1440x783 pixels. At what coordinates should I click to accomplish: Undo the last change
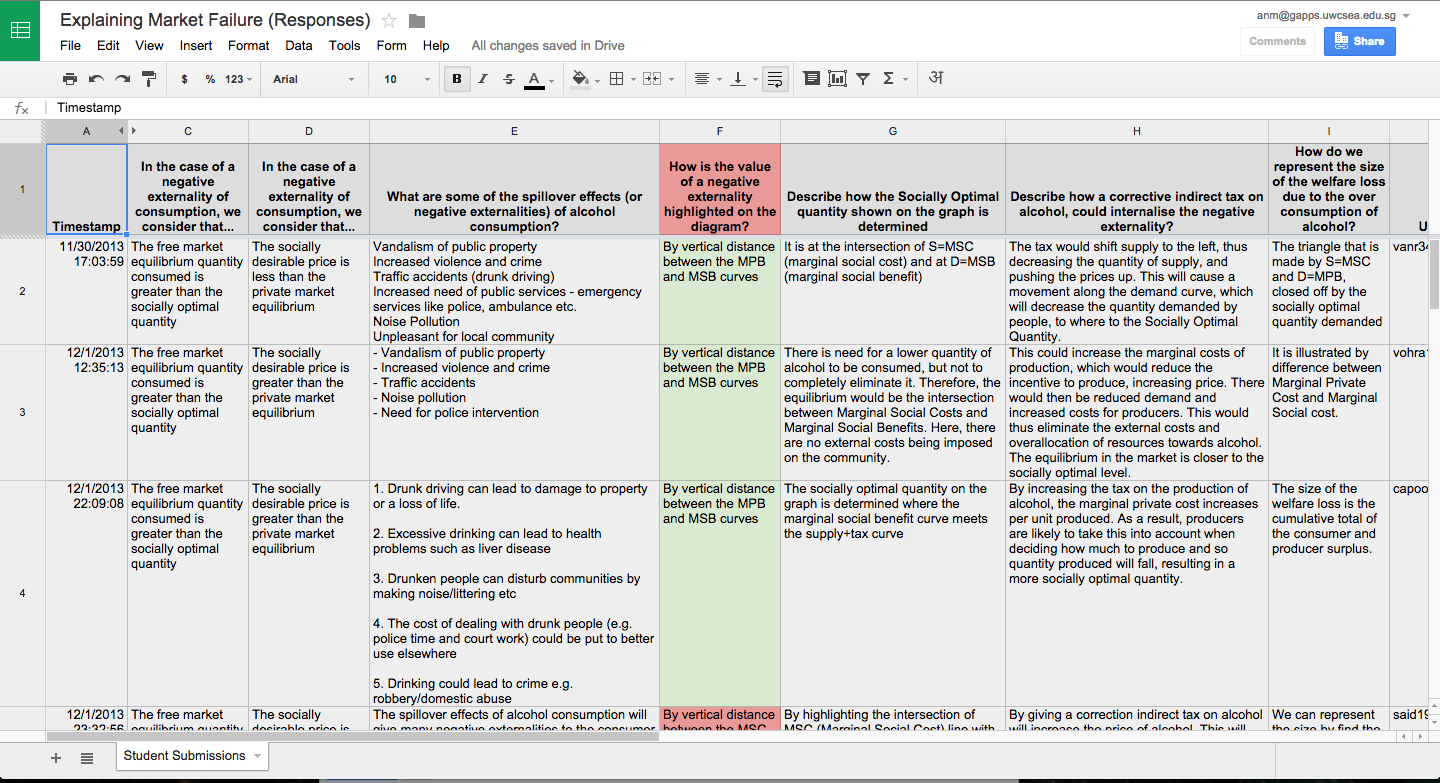(95, 78)
